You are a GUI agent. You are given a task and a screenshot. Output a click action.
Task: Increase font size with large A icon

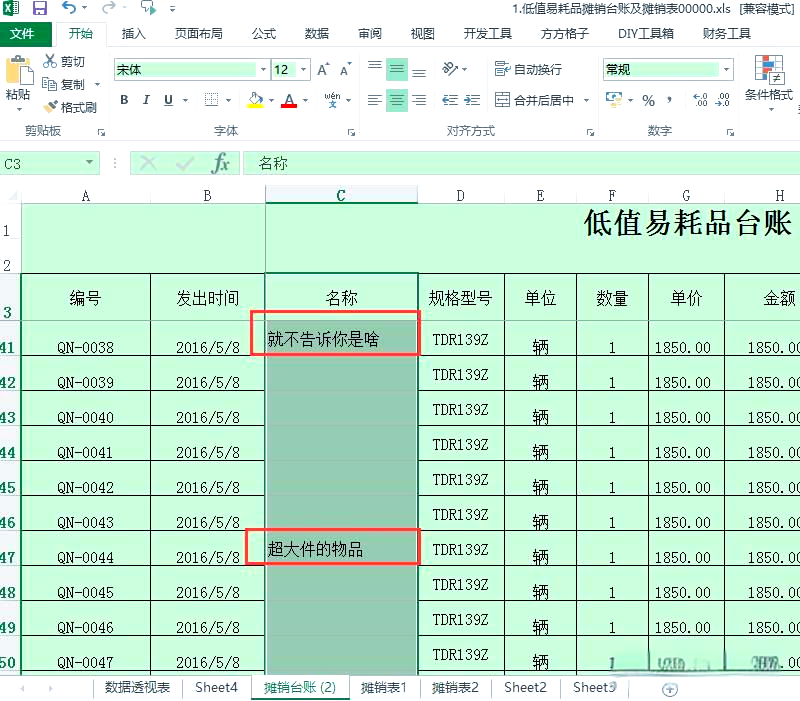pyautogui.click(x=323, y=69)
